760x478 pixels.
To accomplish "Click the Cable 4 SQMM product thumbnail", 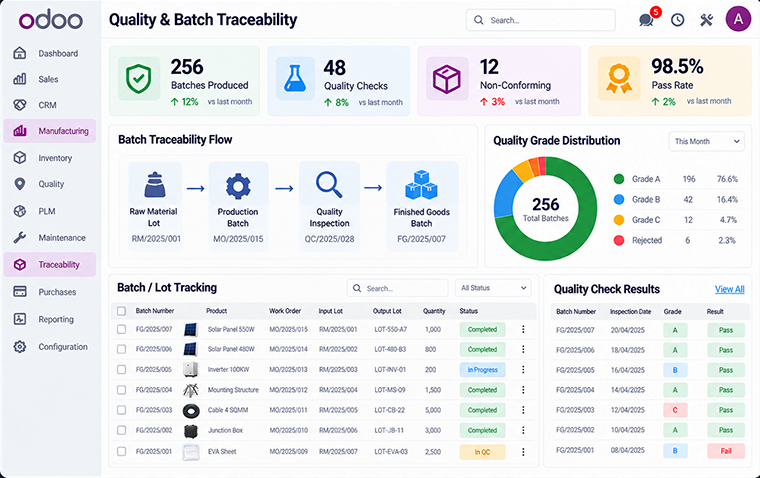I will pyautogui.click(x=191, y=411).
